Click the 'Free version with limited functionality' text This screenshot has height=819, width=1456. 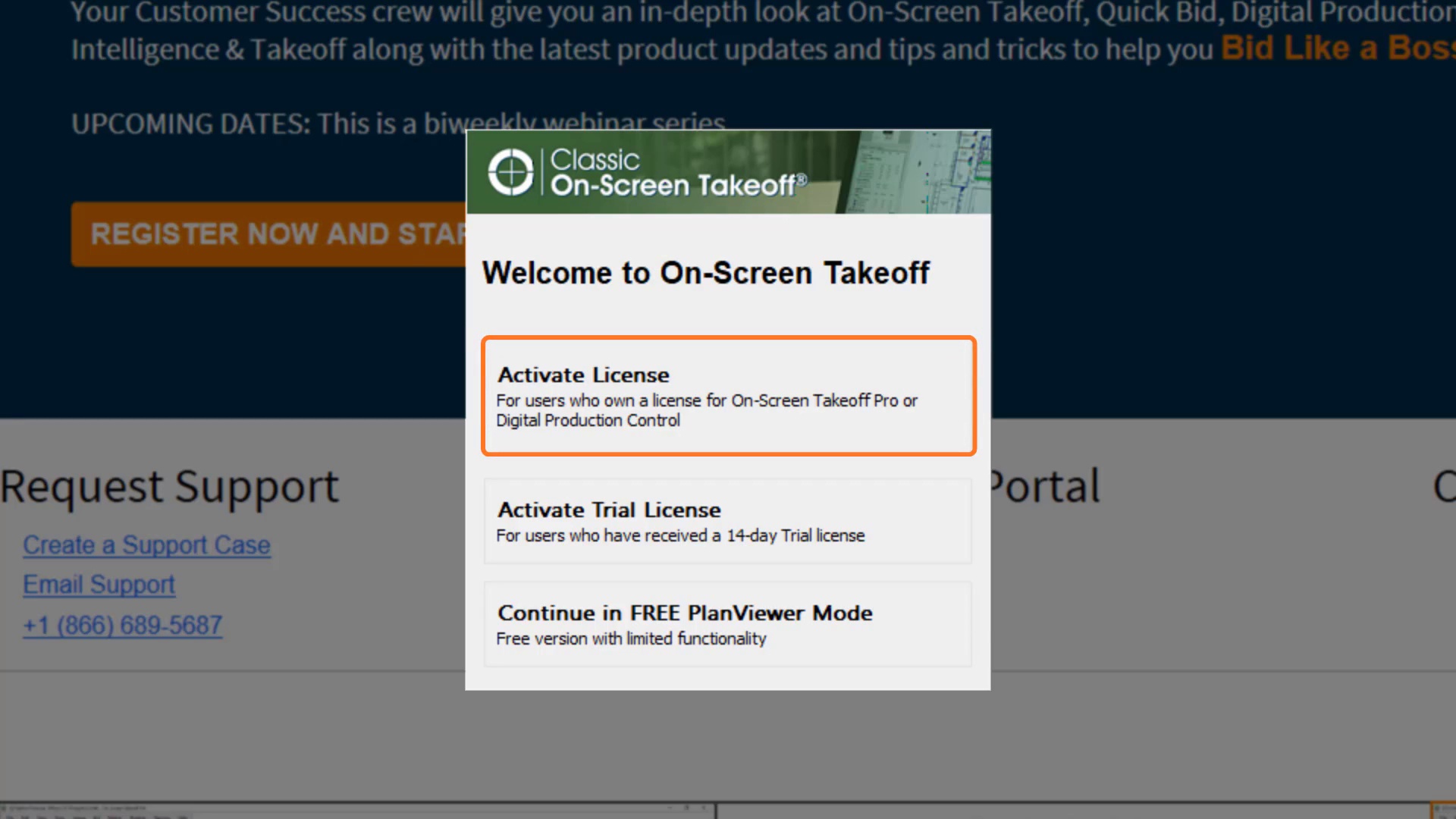pos(631,639)
